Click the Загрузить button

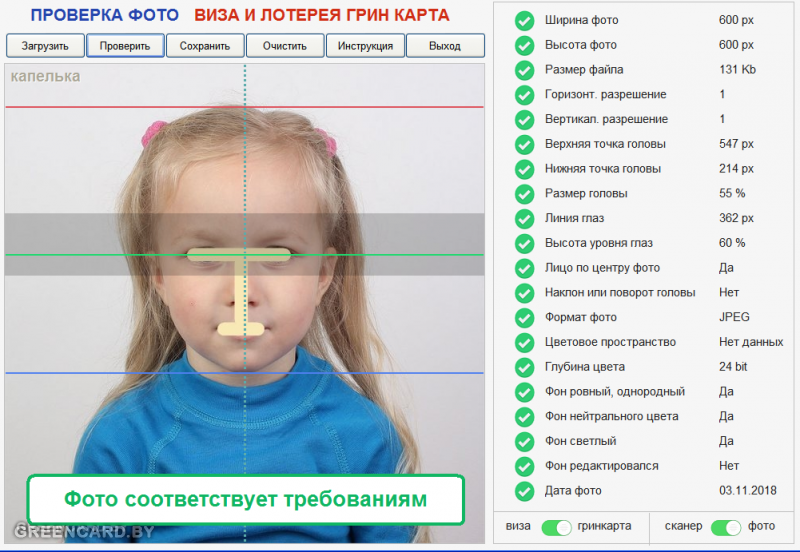[x=45, y=46]
